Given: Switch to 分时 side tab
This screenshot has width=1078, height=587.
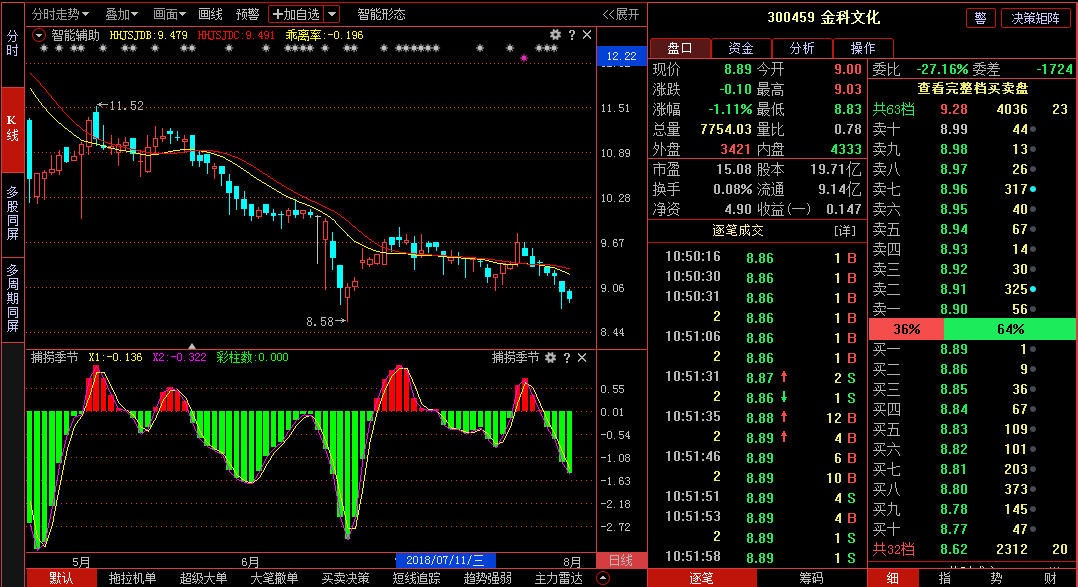Looking at the screenshot, I should (12, 43).
